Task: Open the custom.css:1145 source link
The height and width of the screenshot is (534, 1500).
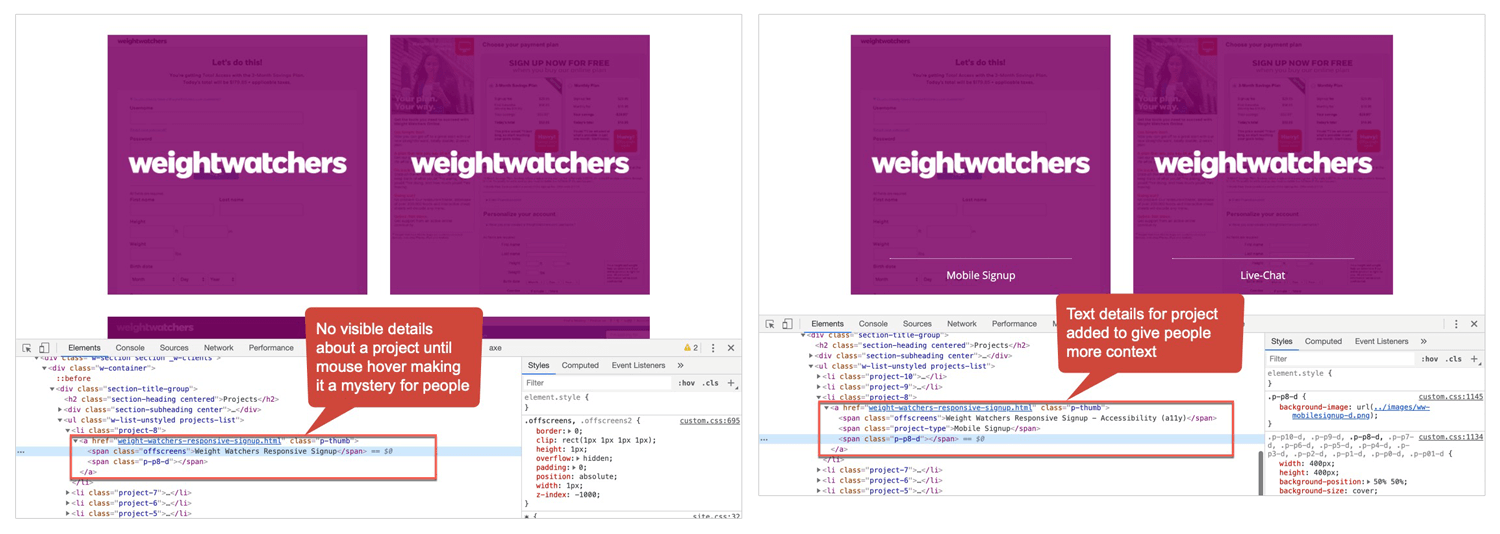Action: 1451,397
